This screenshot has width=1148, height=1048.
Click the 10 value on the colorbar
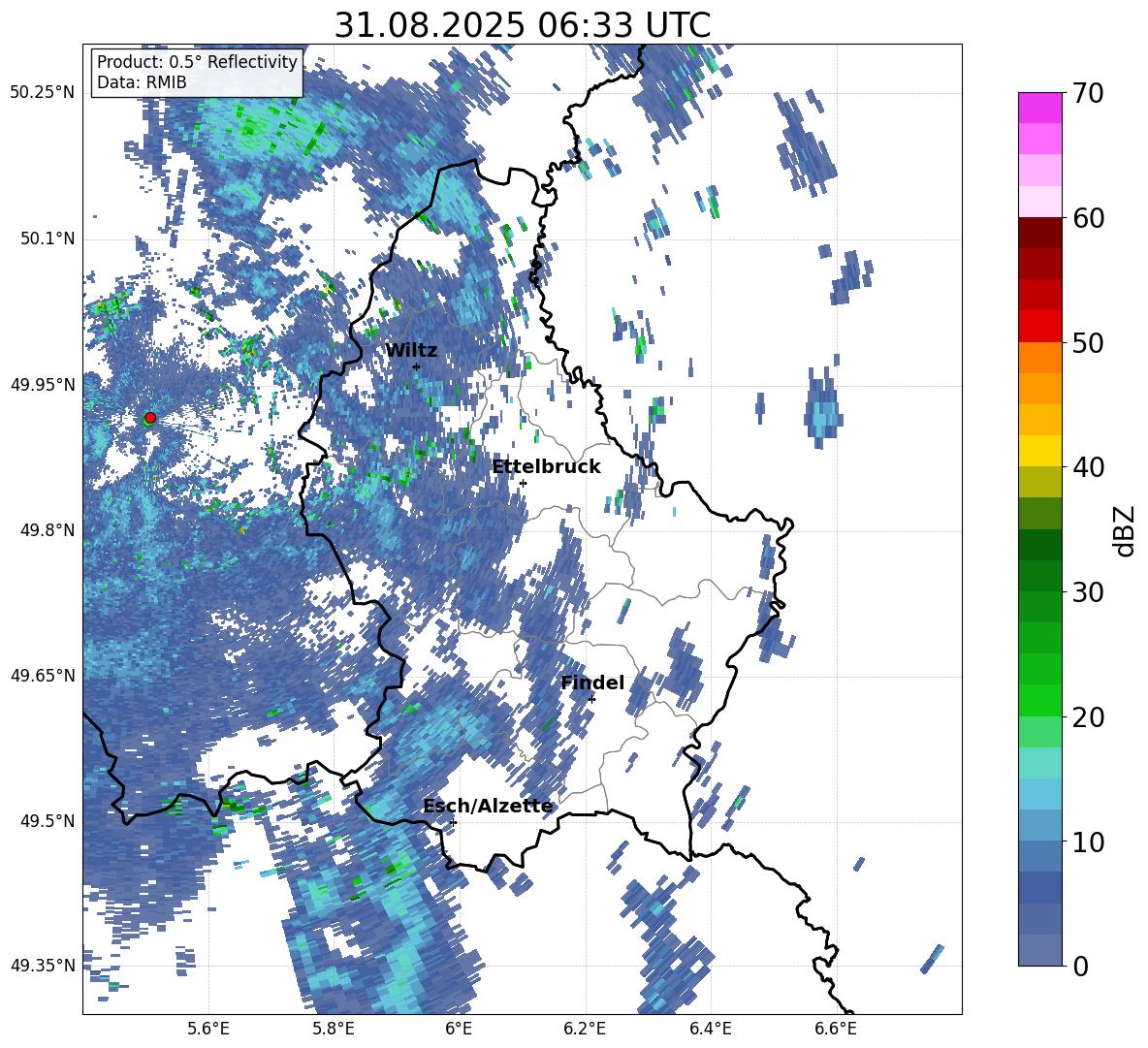point(1088,842)
